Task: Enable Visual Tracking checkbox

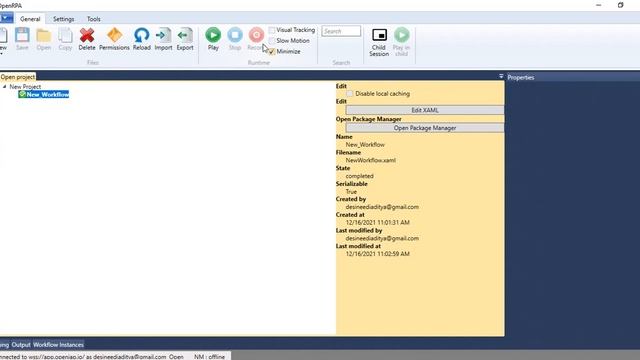Action: pyautogui.click(x=272, y=30)
